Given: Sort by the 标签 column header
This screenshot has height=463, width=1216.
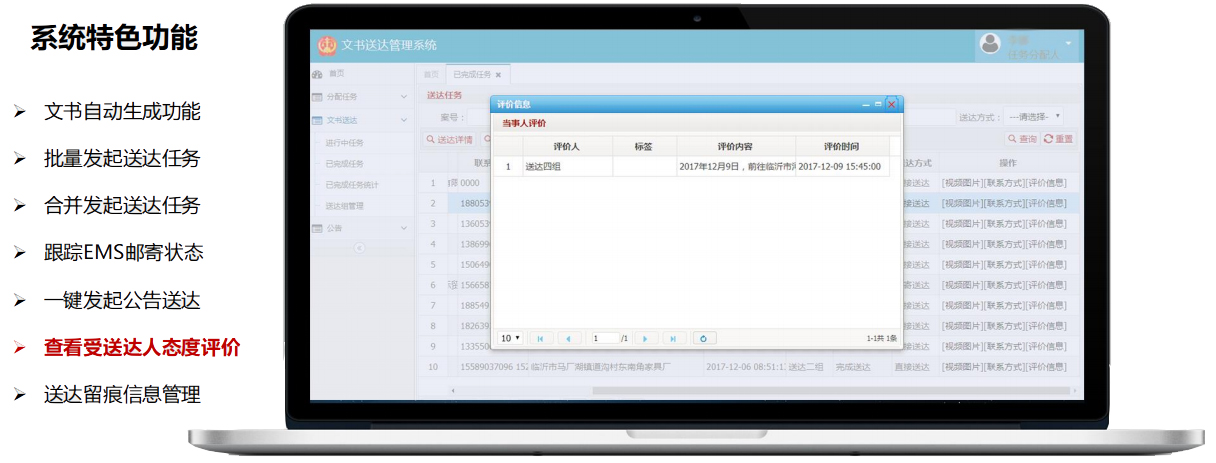Looking at the screenshot, I should pos(643,146).
